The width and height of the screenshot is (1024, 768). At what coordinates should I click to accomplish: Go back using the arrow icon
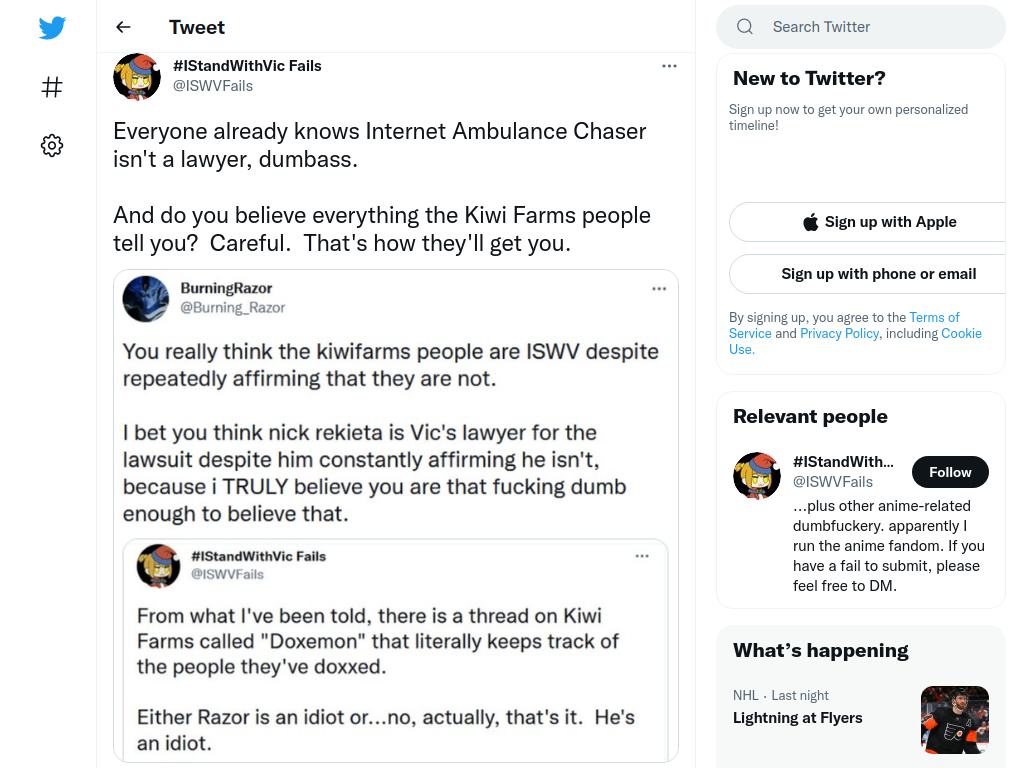pyautogui.click(x=123, y=27)
